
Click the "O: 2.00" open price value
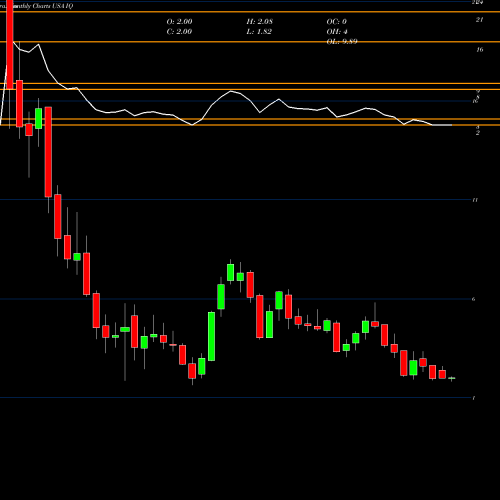click(179, 22)
